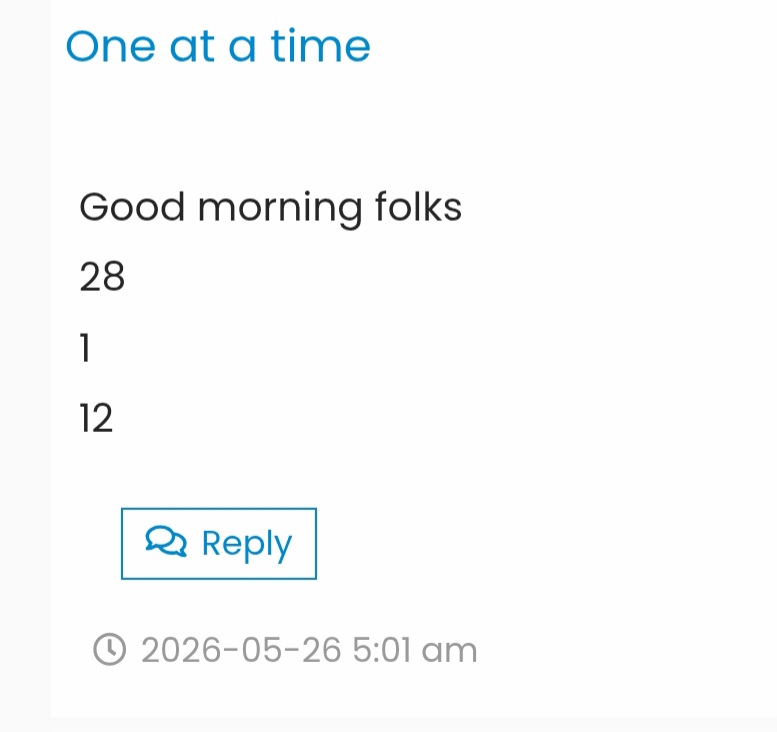
Task: Click the speech bubbles icon in Reply
Action: 166,542
